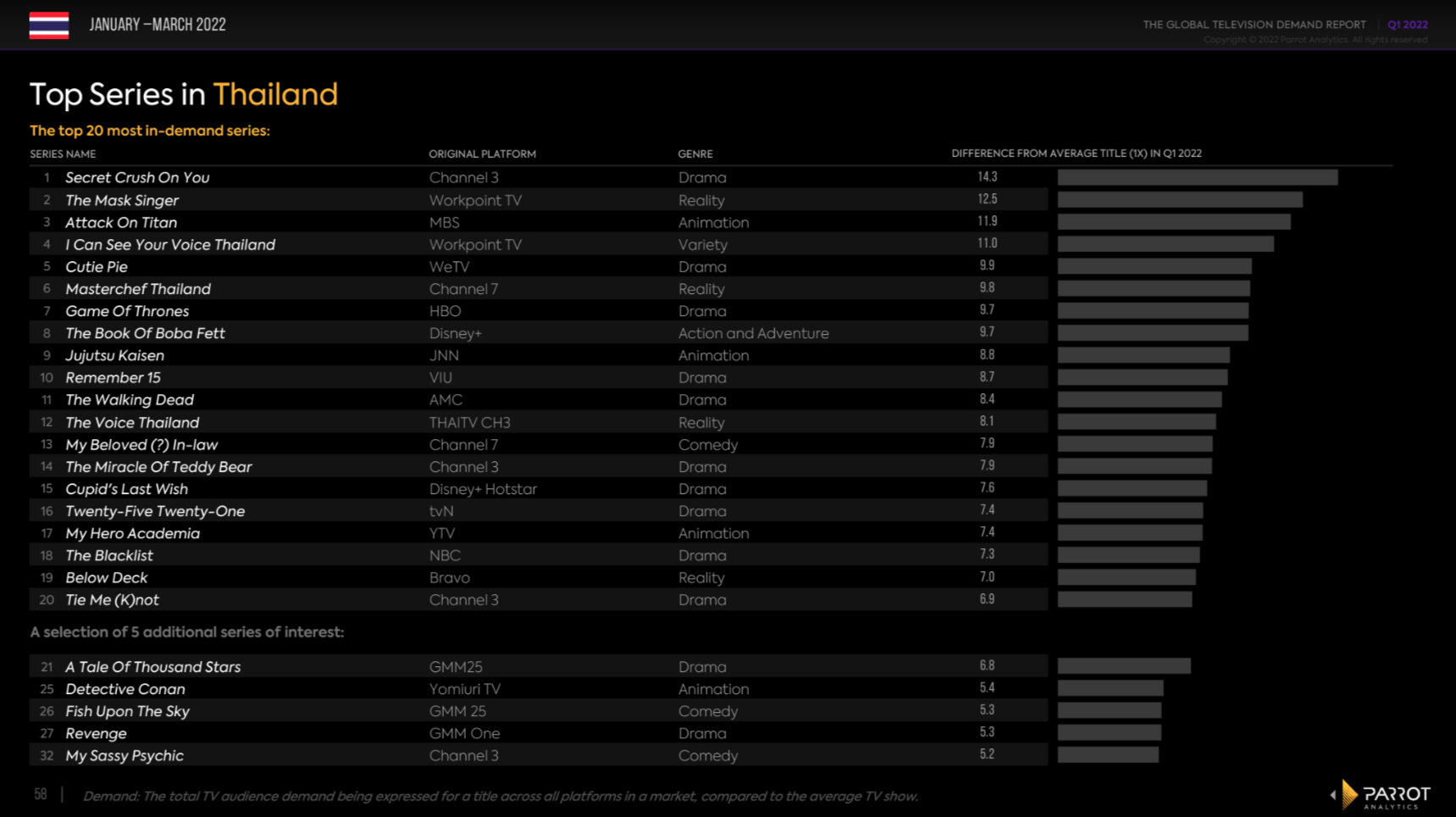Select 'A Tale Of Thousand Stars' title

[152, 667]
